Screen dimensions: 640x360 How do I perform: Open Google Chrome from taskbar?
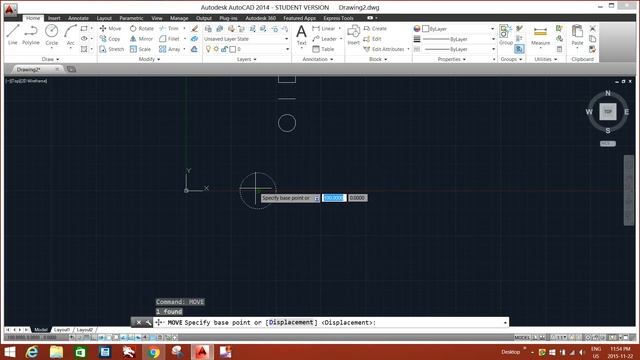click(153, 352)
